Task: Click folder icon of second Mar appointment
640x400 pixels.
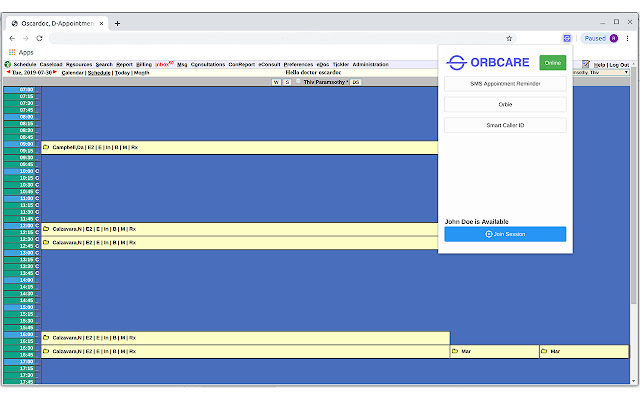Action: coord(544,351)
